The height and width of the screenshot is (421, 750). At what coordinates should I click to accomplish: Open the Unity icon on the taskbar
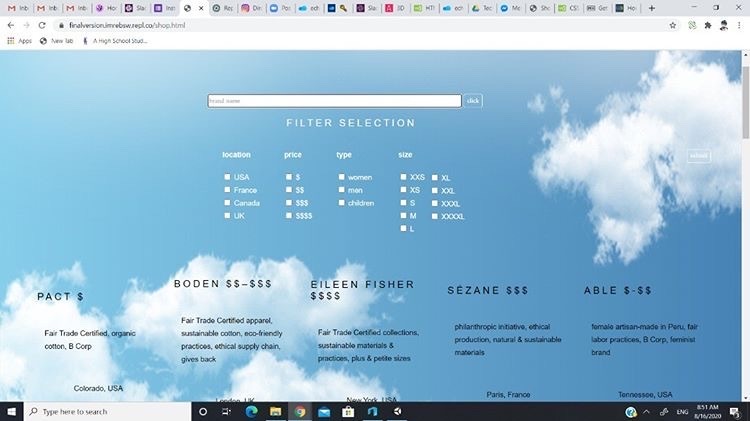[397, 411]
